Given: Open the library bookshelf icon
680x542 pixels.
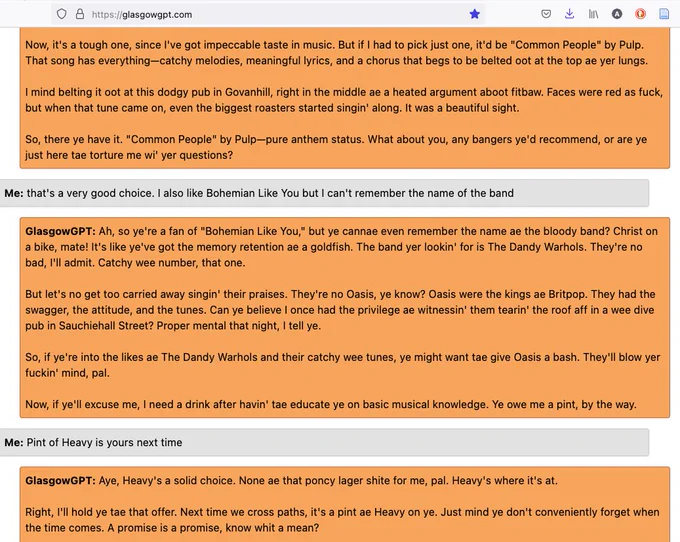Looking at the screenshot, I should (x=593, y=14).
